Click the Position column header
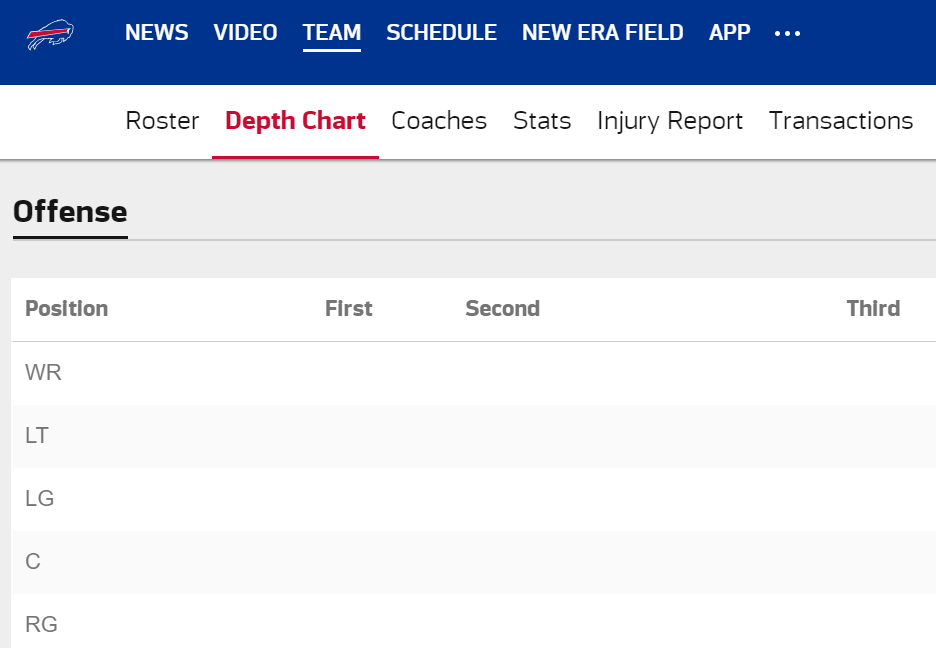Viewport: 936px width, 648px height. [x=66, y=308]
